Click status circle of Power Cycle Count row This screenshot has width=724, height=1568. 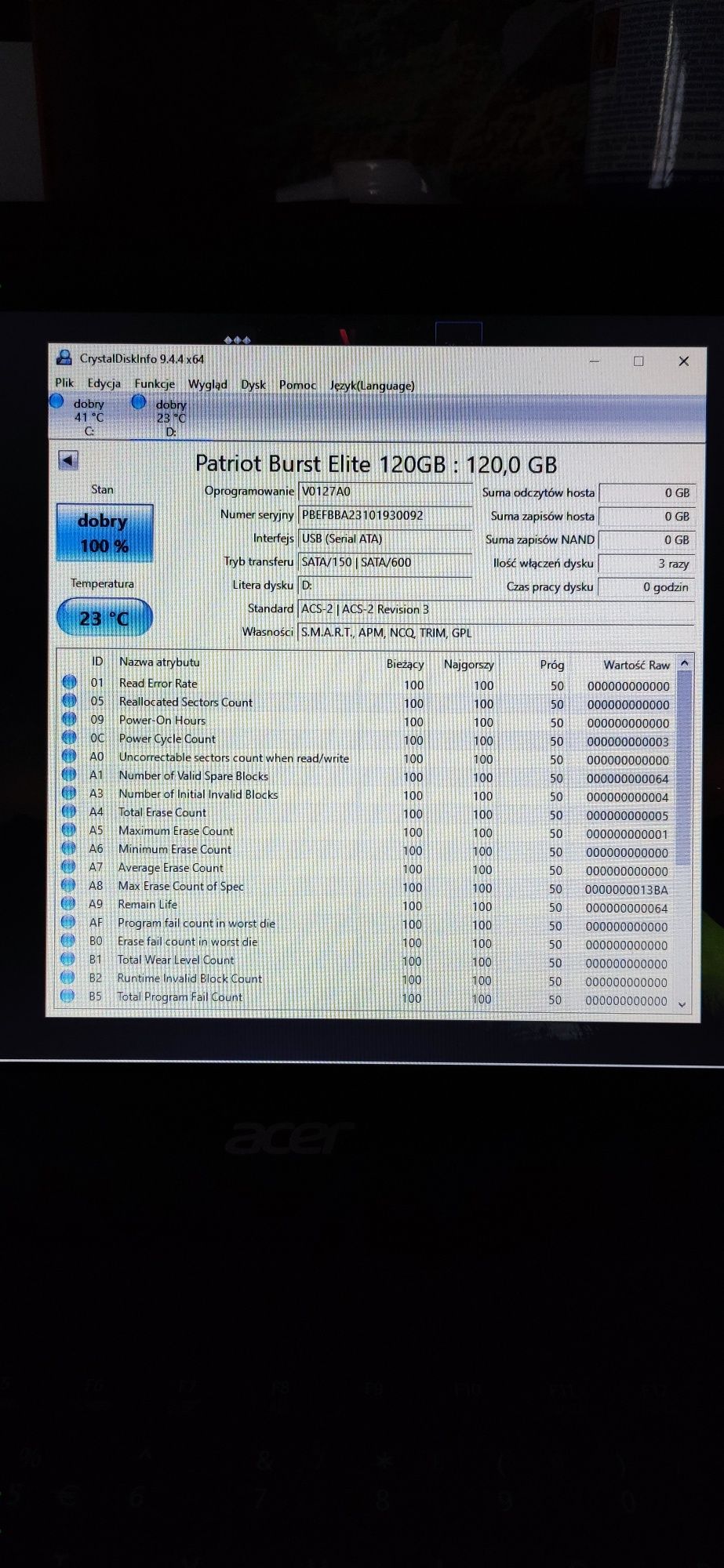click(69, 738)
